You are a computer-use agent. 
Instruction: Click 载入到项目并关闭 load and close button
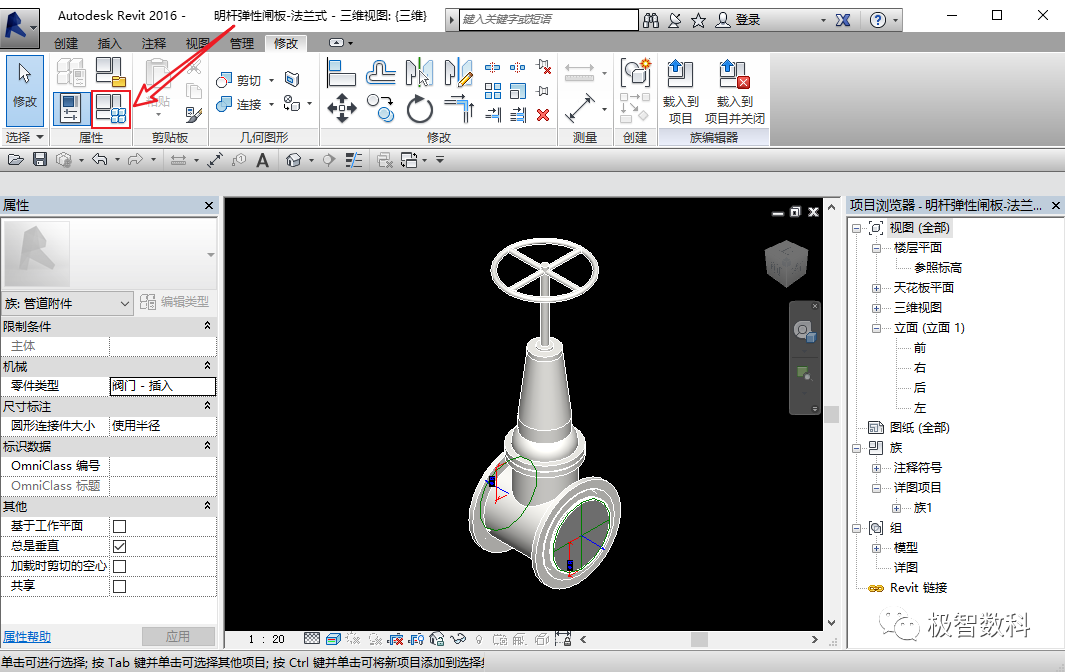point(735,92)
